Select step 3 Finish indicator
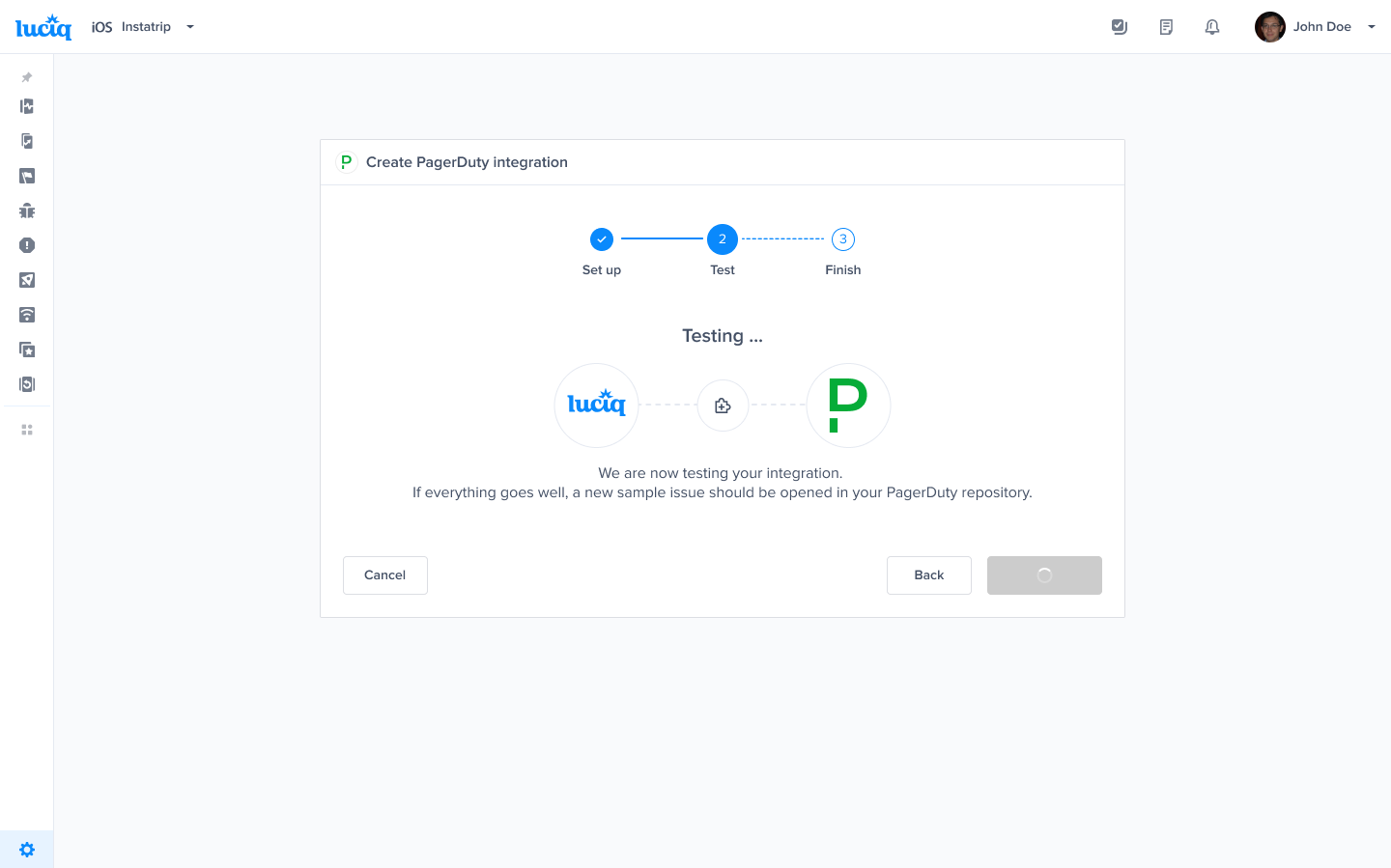The width and height of the screenshot is (1391, 868). point(843,239)
